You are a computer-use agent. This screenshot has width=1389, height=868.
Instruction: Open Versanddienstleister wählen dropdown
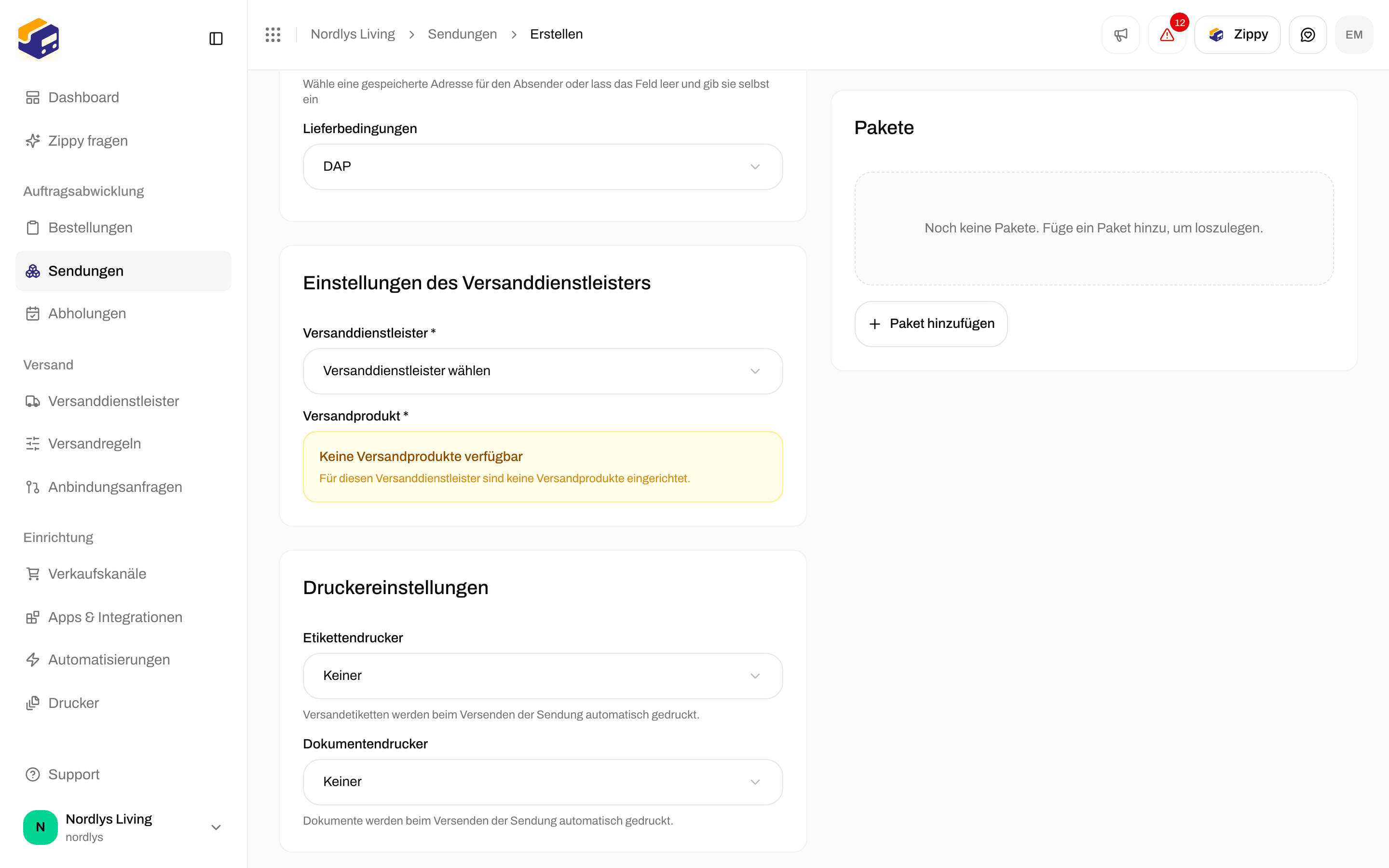coord(543,371)
